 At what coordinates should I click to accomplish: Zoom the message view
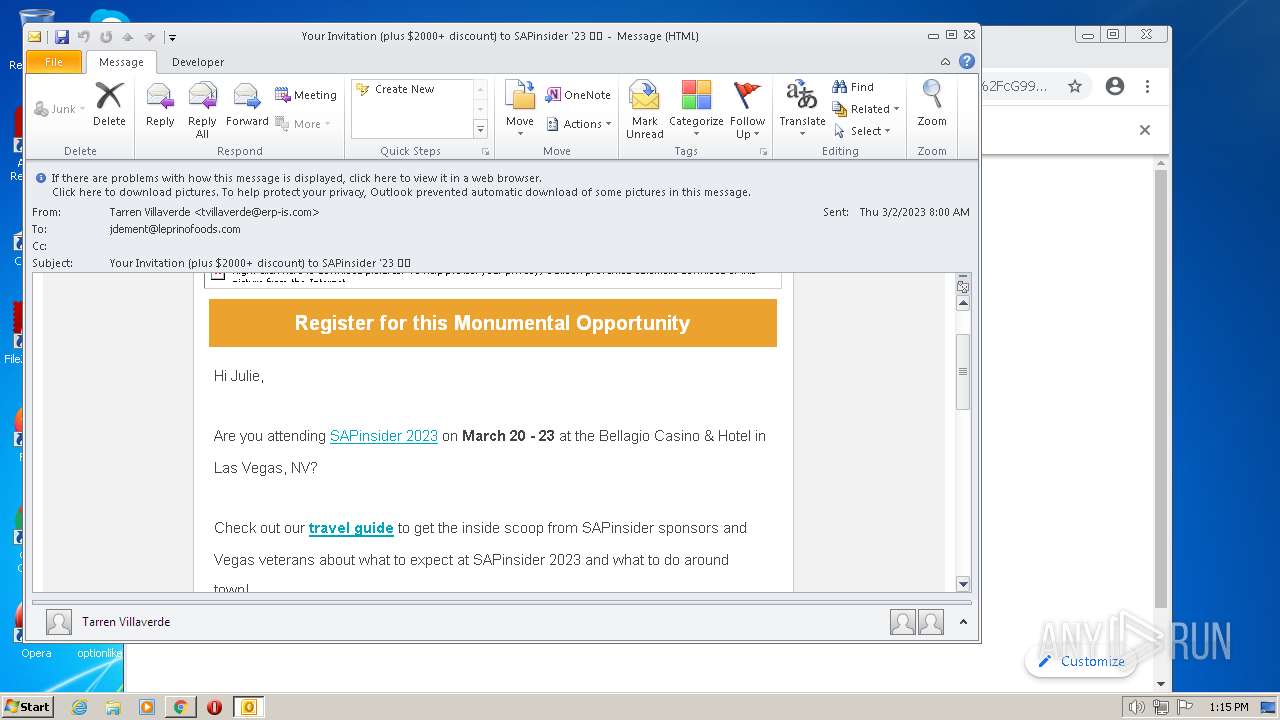click(x=932, y=104)
